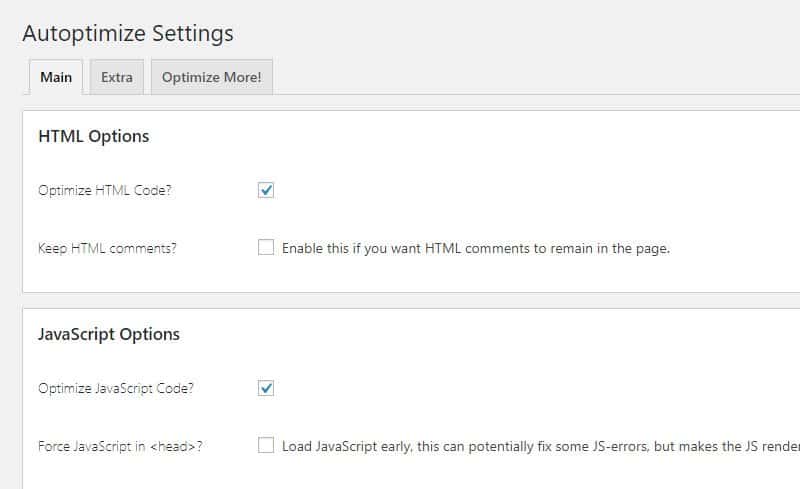Tick the Force JavaScript in head checkbox
800x489 pixels.
[266, 446]
